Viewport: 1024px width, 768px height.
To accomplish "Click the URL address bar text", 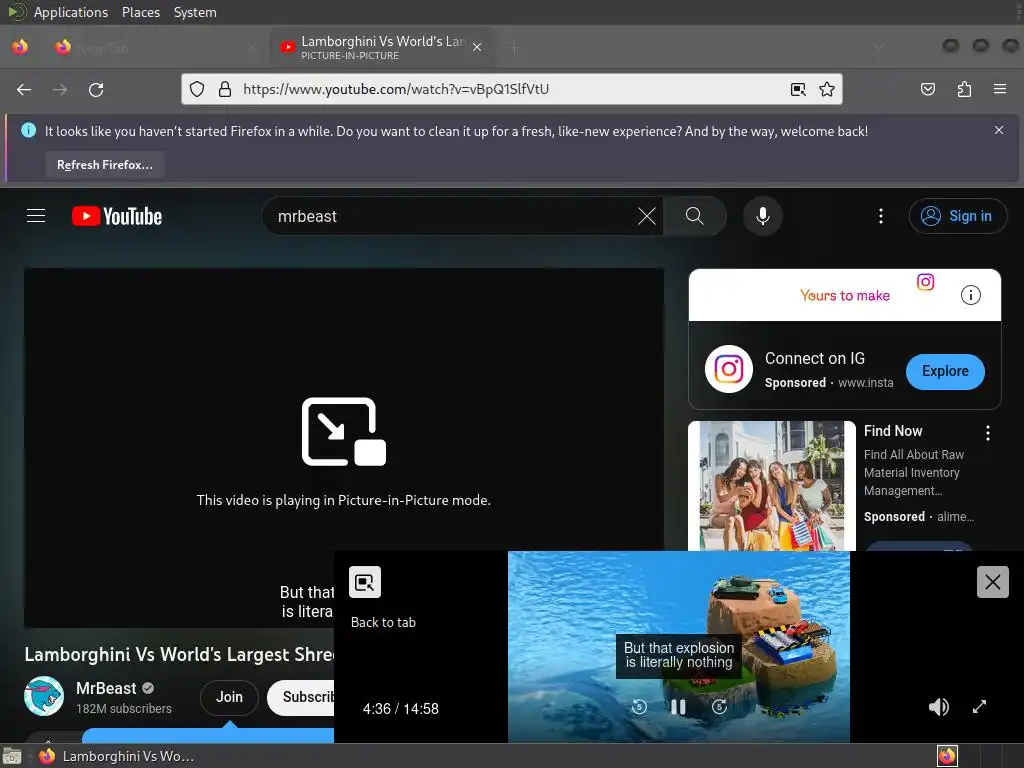I will pyautogui.click(x=396, y=89).
